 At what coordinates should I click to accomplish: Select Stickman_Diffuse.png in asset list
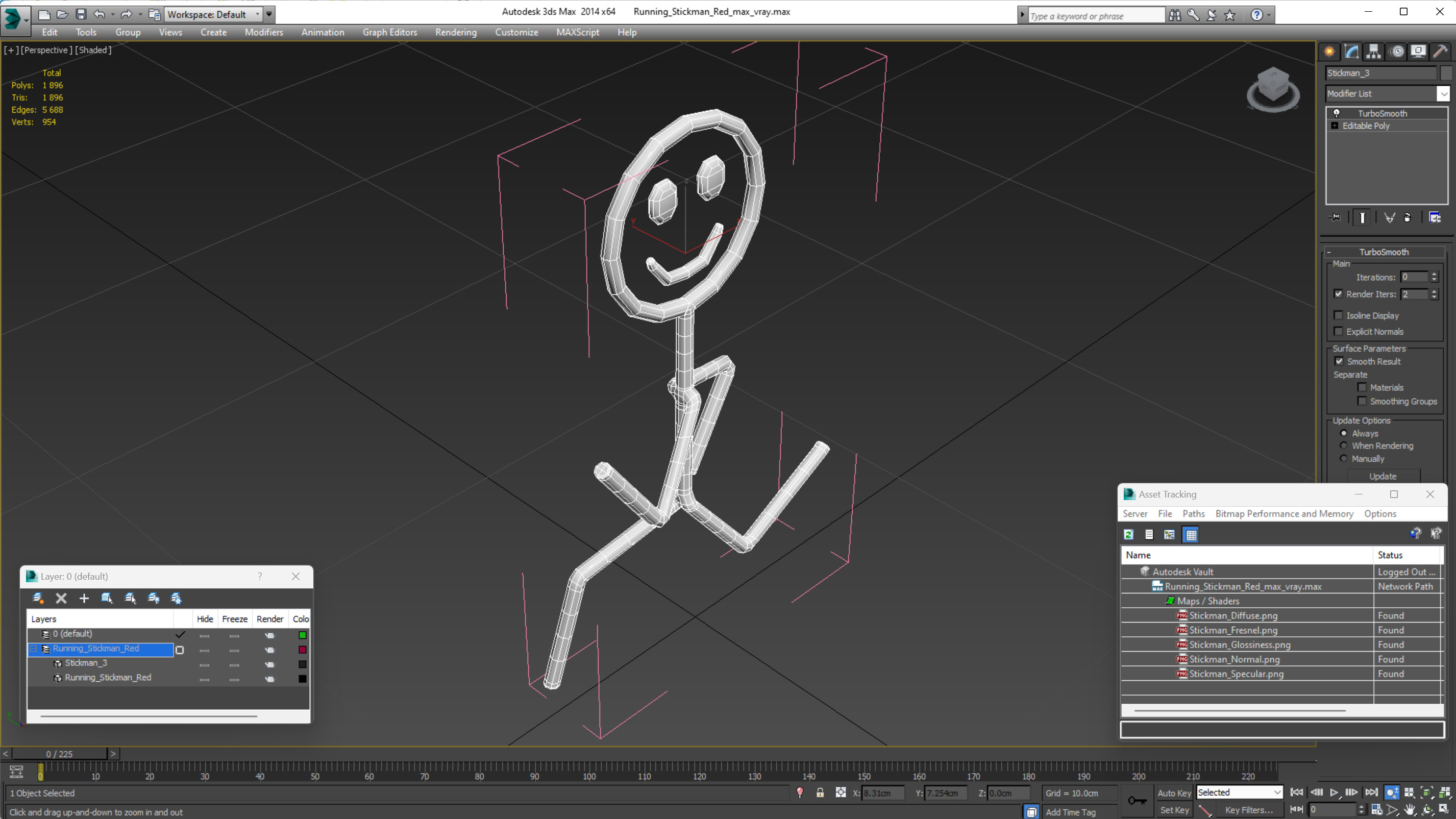coord(1232,615)
